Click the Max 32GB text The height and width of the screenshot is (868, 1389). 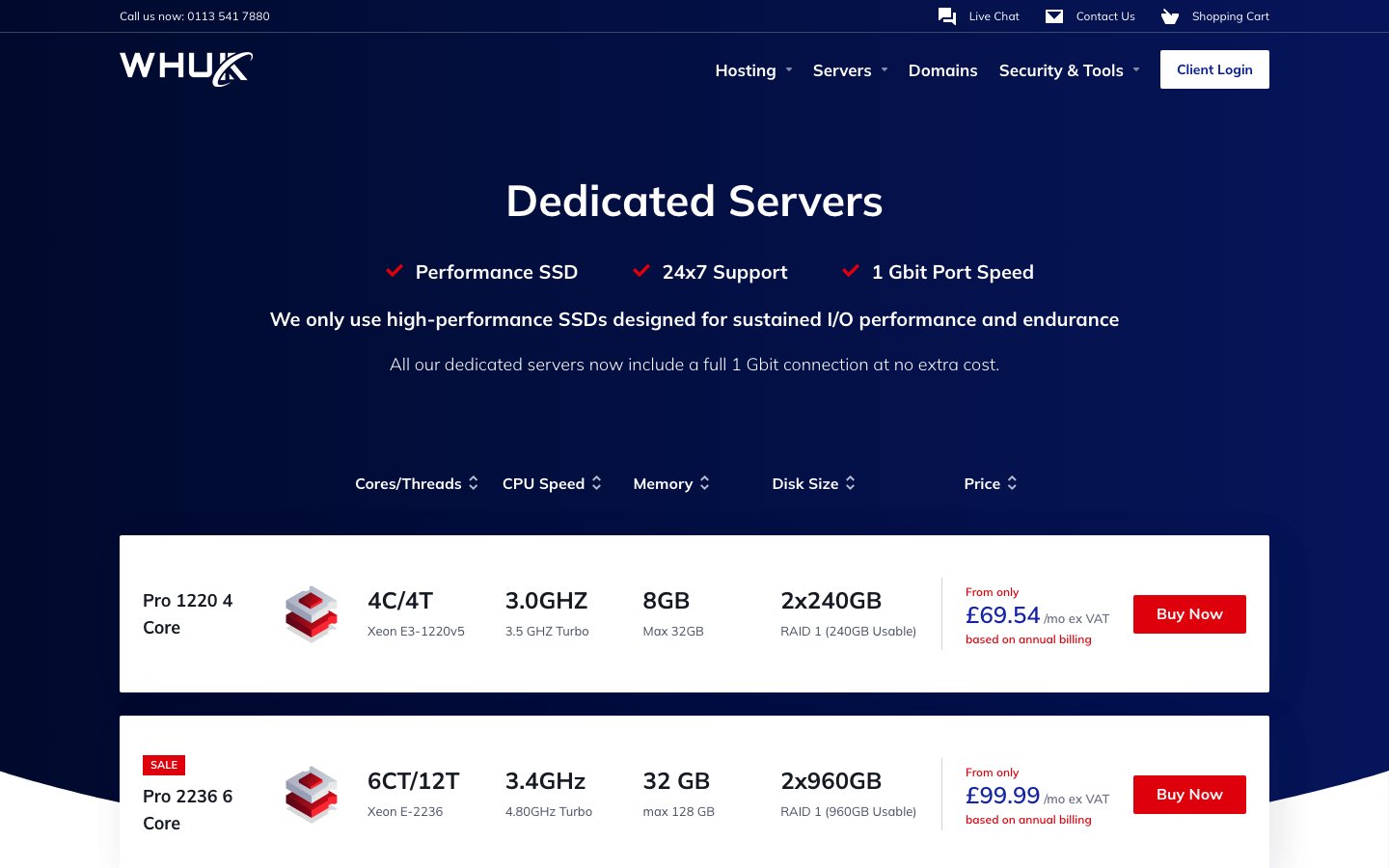(673, 632)
